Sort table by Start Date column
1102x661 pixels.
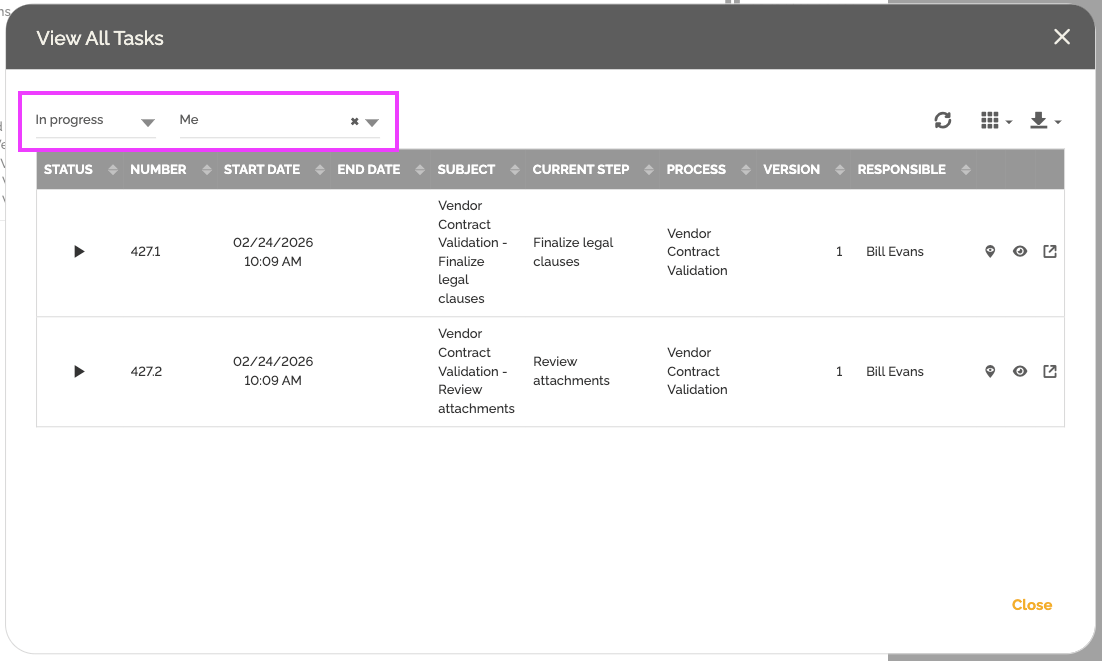click(x=262, y=170)
